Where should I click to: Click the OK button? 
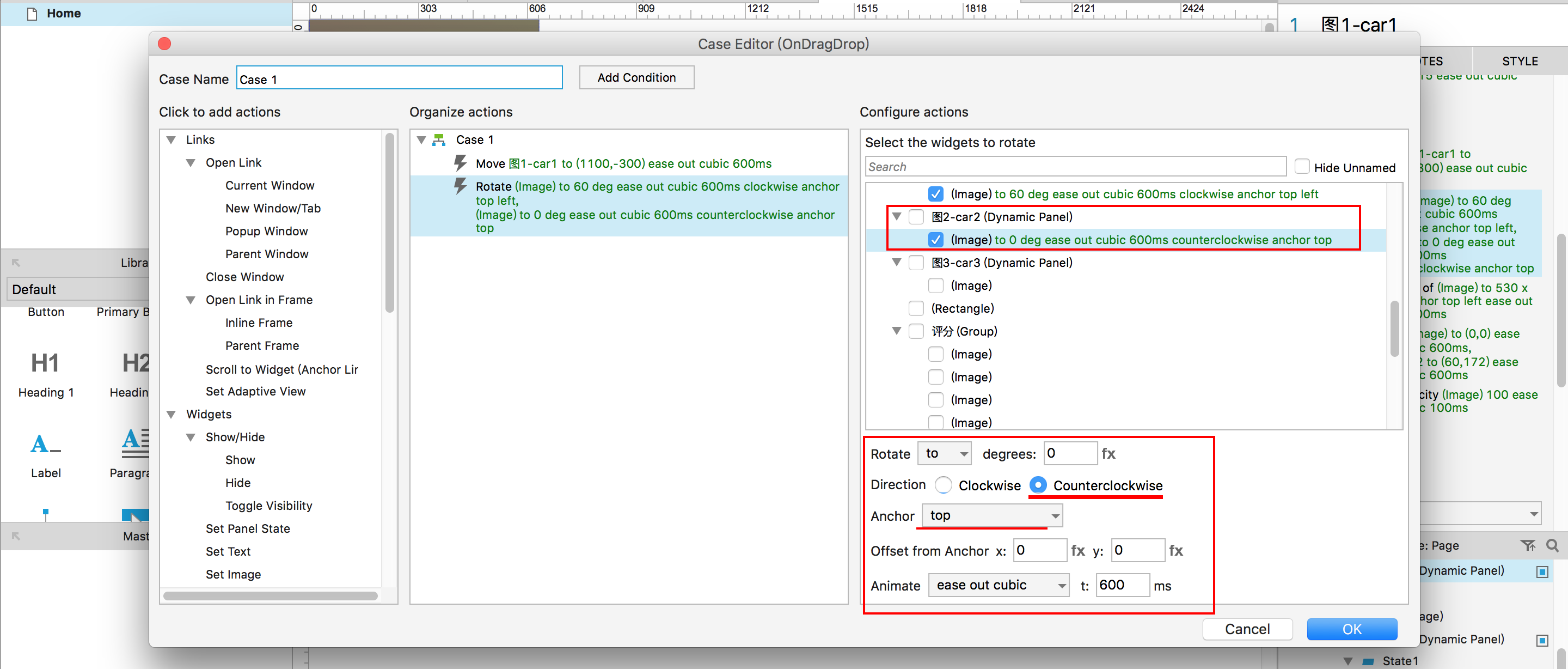click(x=1351, y=629)
